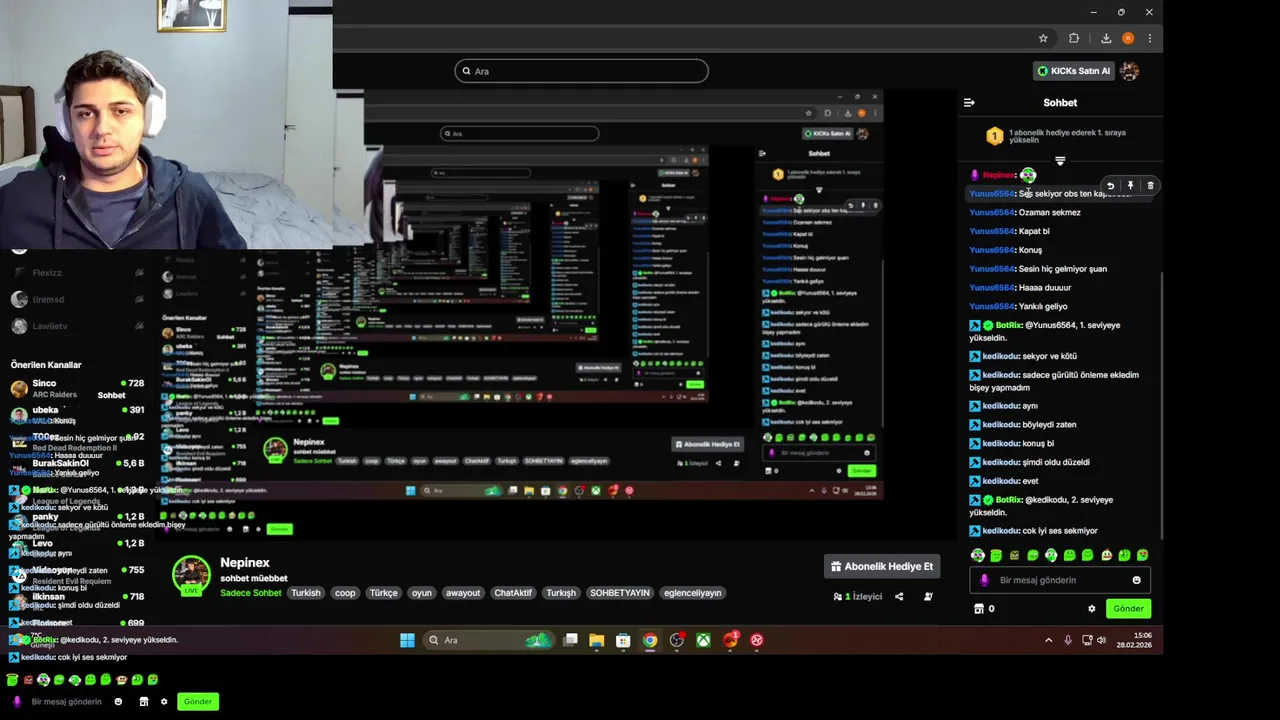This screenshot has width=1280, height=720.
Task: View the 1 İzleyici viewer count
Action: click(857, 597)
